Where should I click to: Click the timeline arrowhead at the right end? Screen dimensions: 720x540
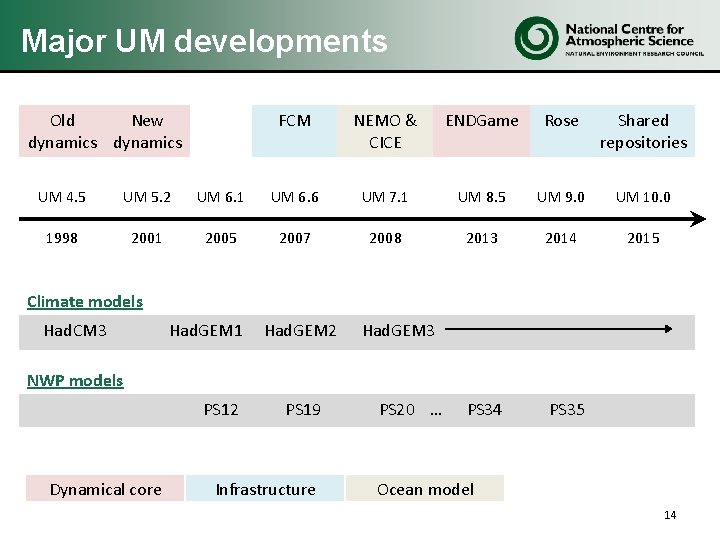point(698,219)
